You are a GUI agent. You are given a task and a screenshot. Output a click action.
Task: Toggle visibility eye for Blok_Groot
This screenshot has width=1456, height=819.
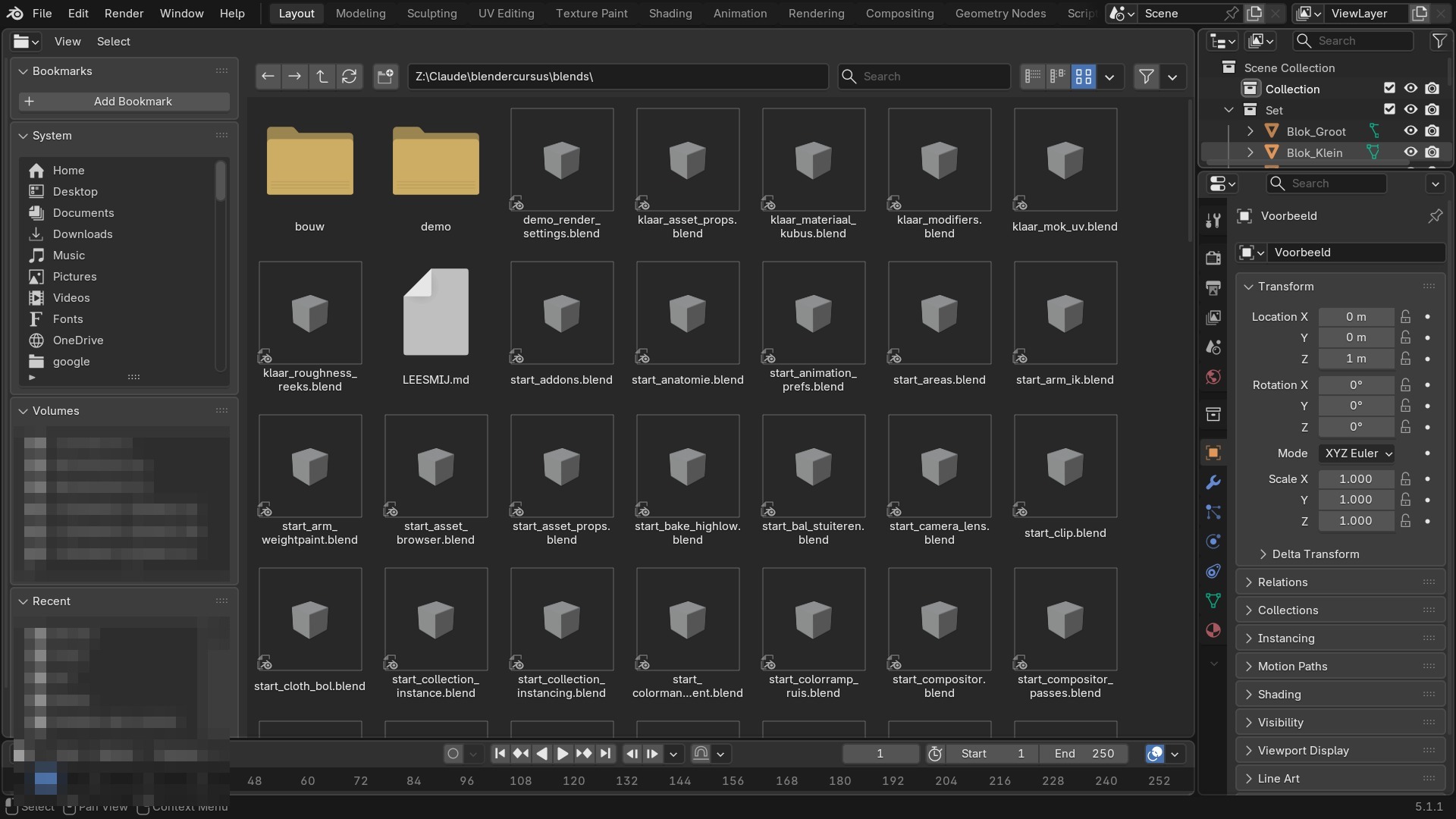(x=1410, y=131)
